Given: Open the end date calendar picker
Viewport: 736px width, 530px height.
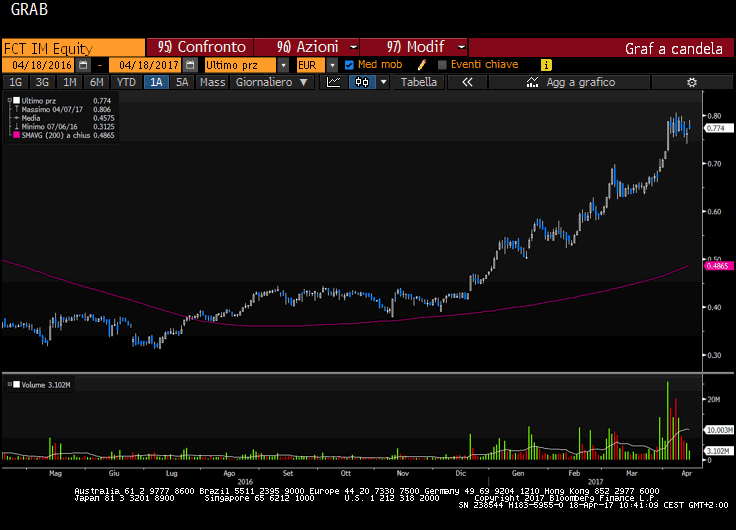Looking at the screenshot, I should click(190, 65).
